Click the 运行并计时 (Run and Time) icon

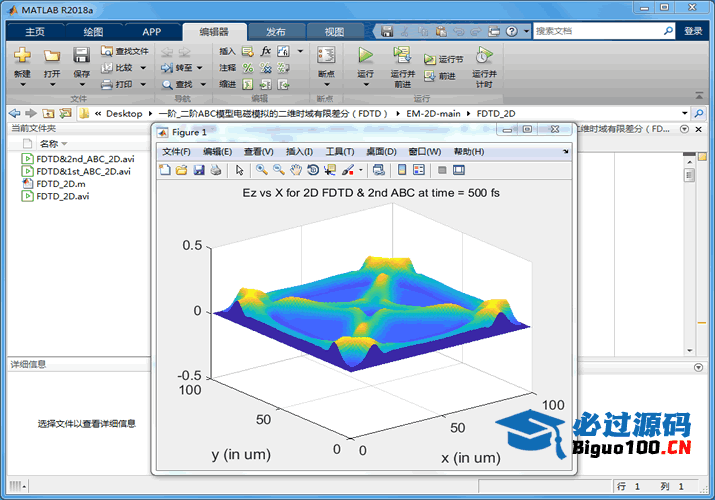click(x=484, y=55)
